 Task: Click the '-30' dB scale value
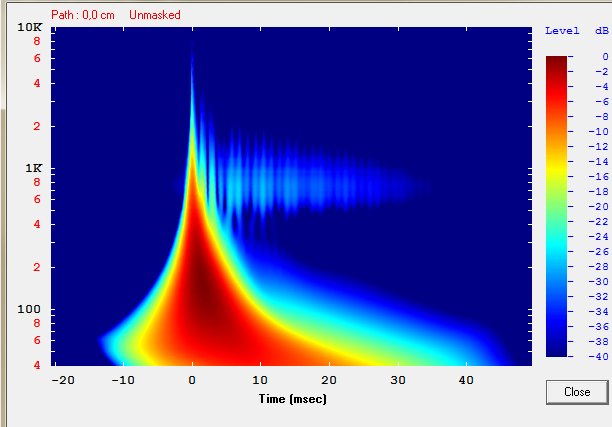click(598, 281)
